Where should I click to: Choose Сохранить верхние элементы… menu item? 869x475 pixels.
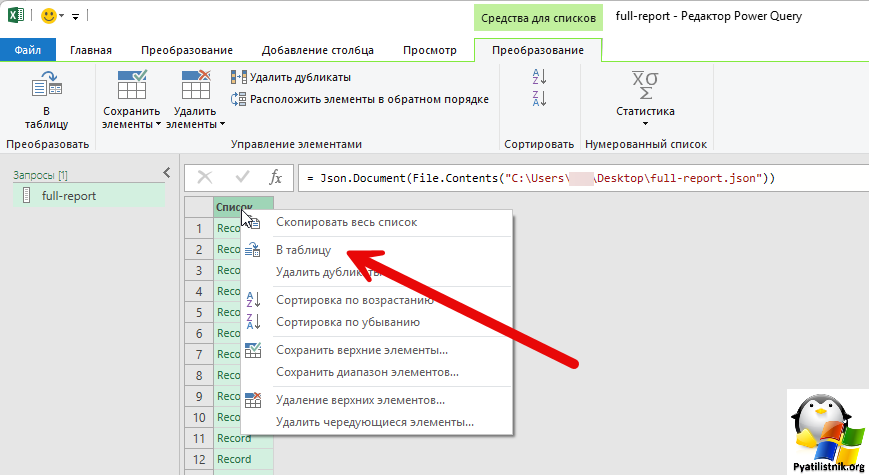click(376, 350)
